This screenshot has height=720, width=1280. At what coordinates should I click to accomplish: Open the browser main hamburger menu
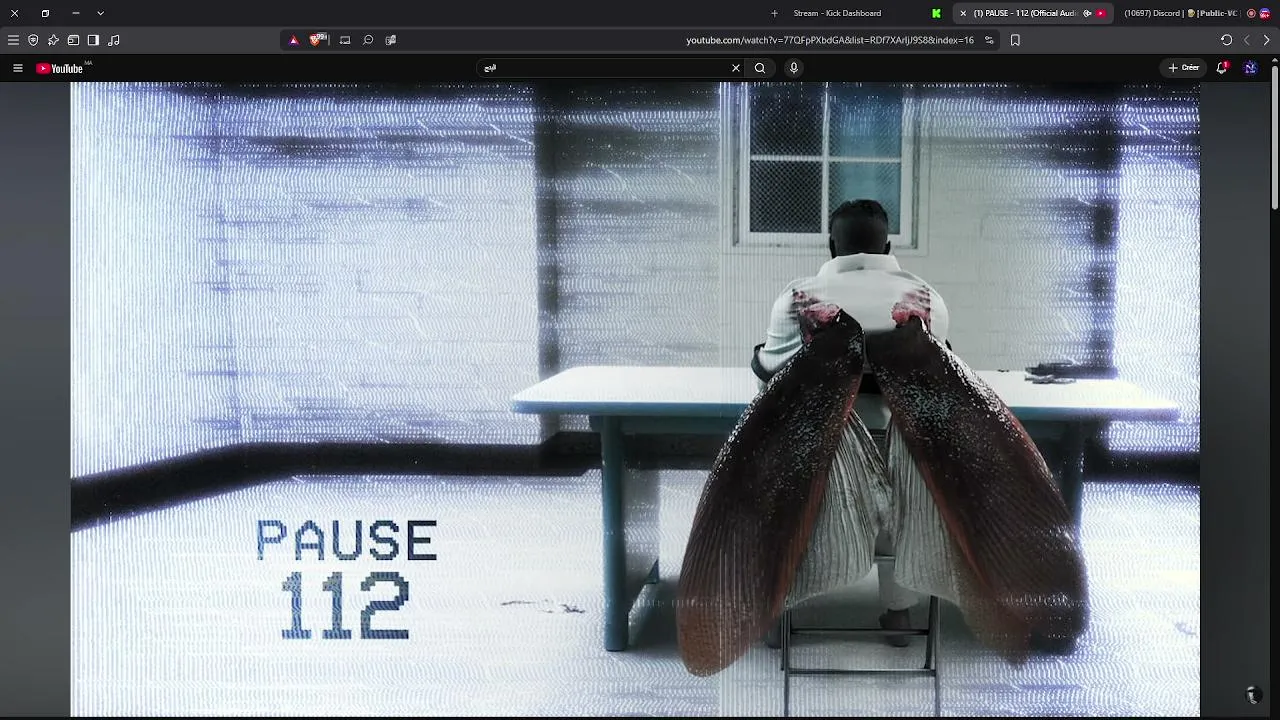tap(13, 40)
